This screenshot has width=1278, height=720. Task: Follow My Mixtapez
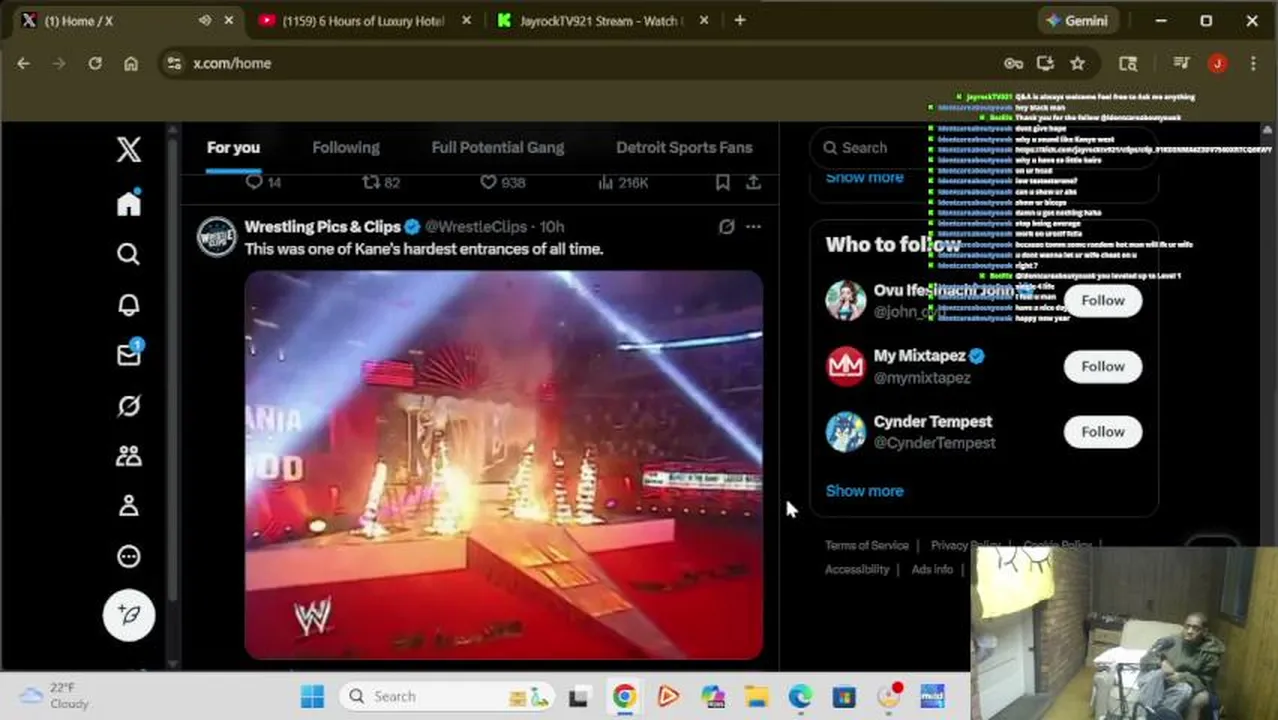[x=1103, y=366]
